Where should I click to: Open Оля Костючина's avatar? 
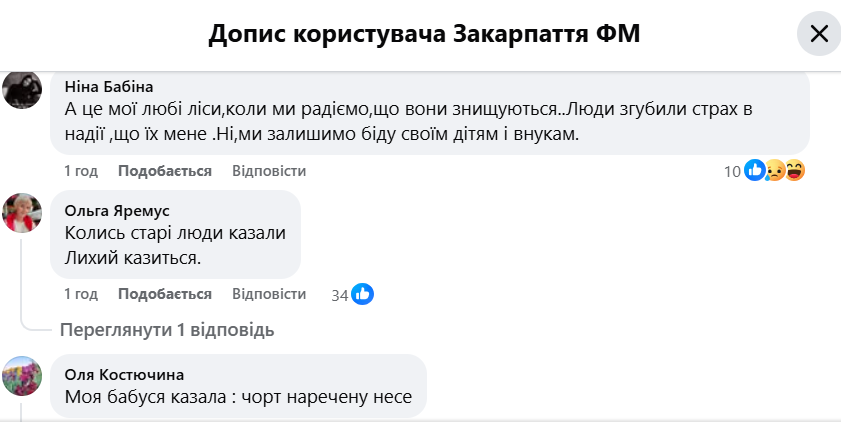click(x=22, y=376)
